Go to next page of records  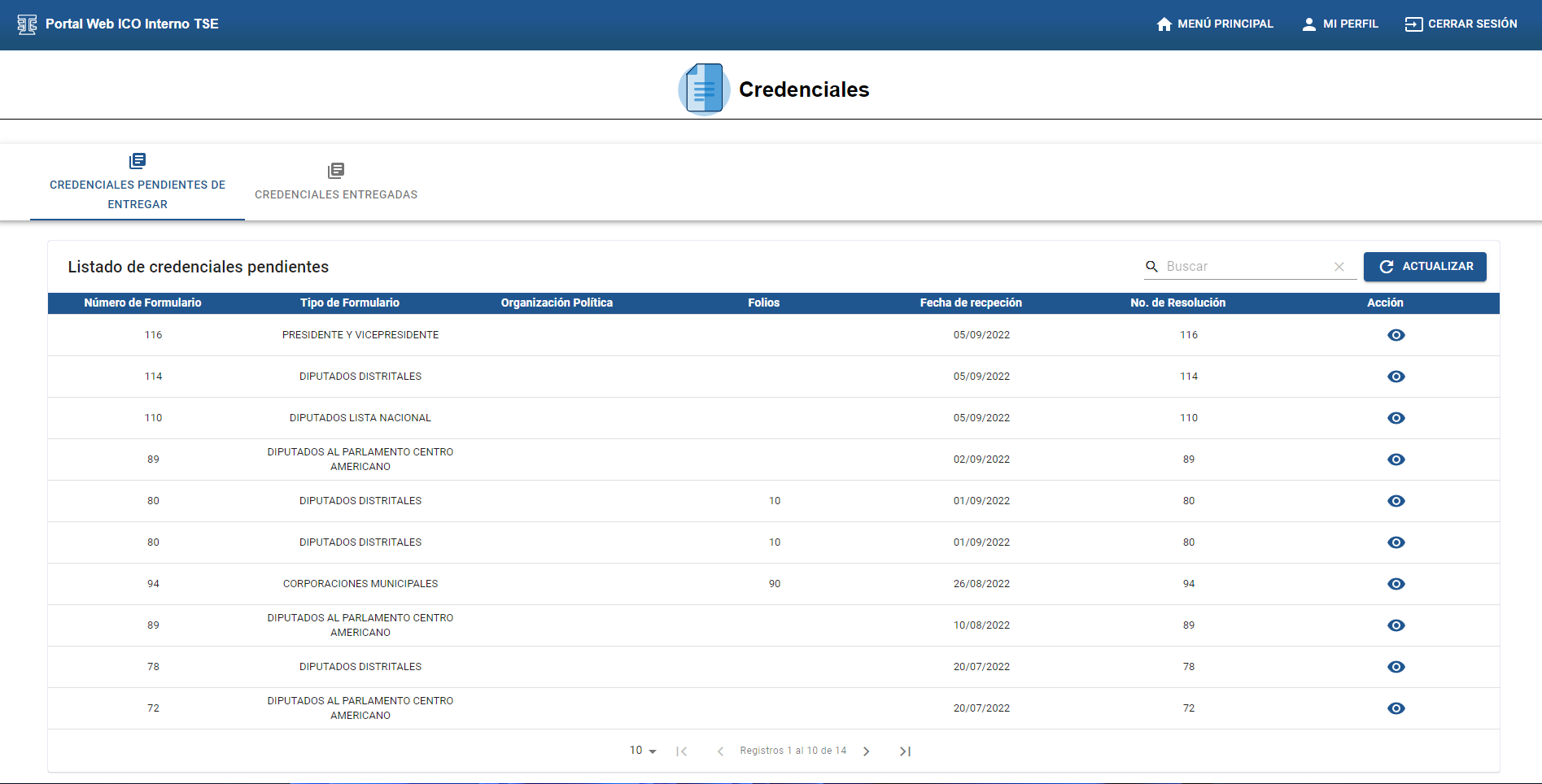pos(866,751)
